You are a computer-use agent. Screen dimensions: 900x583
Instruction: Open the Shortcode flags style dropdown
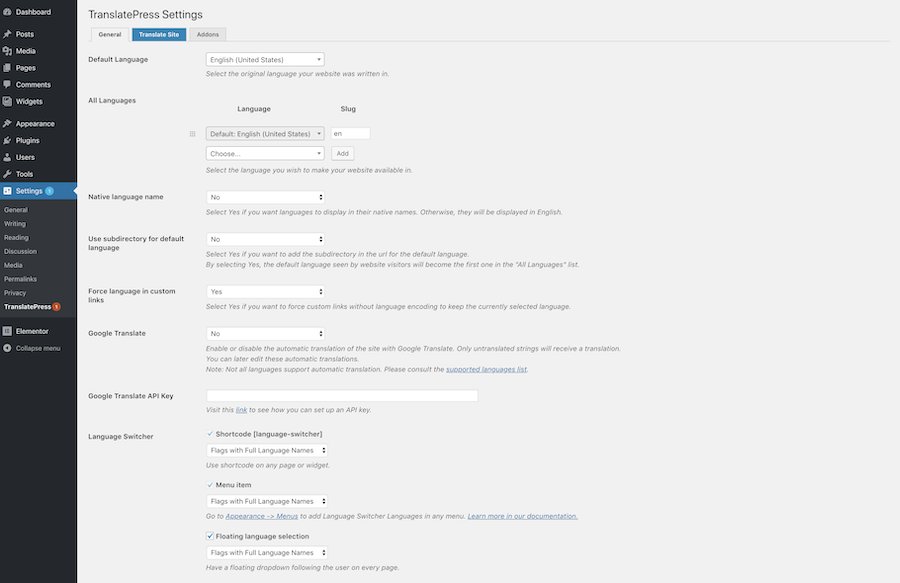(x=267, y=450)
